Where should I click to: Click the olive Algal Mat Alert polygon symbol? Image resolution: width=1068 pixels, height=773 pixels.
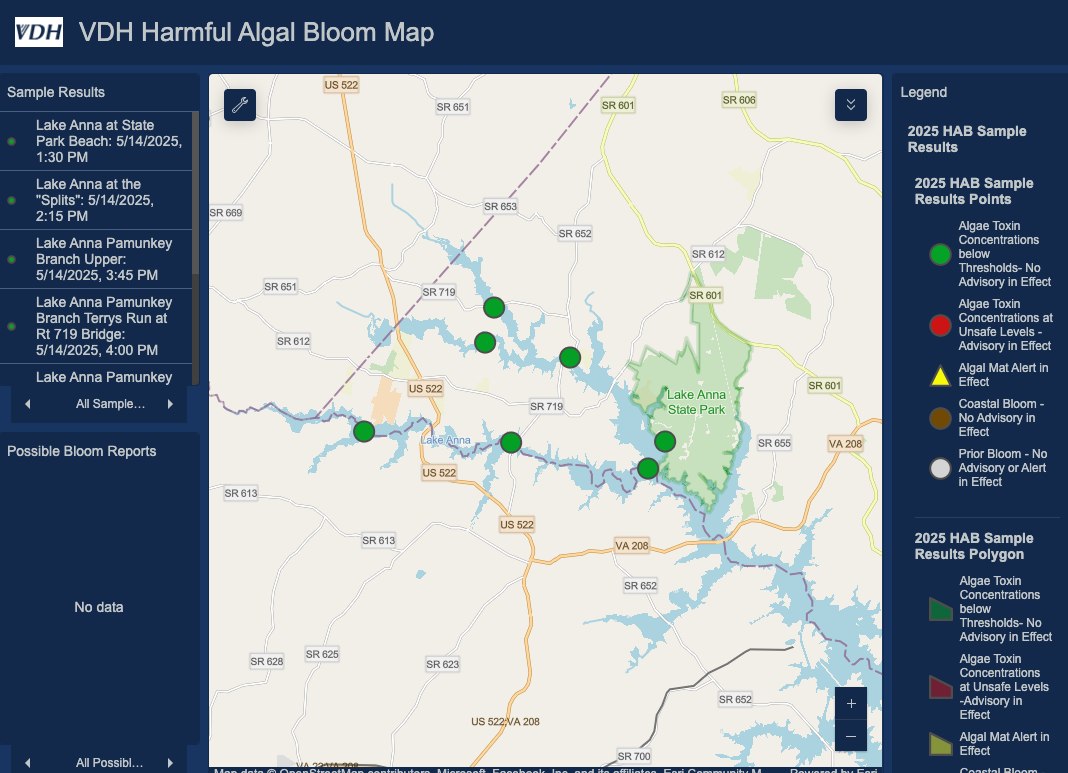point(941,744)
